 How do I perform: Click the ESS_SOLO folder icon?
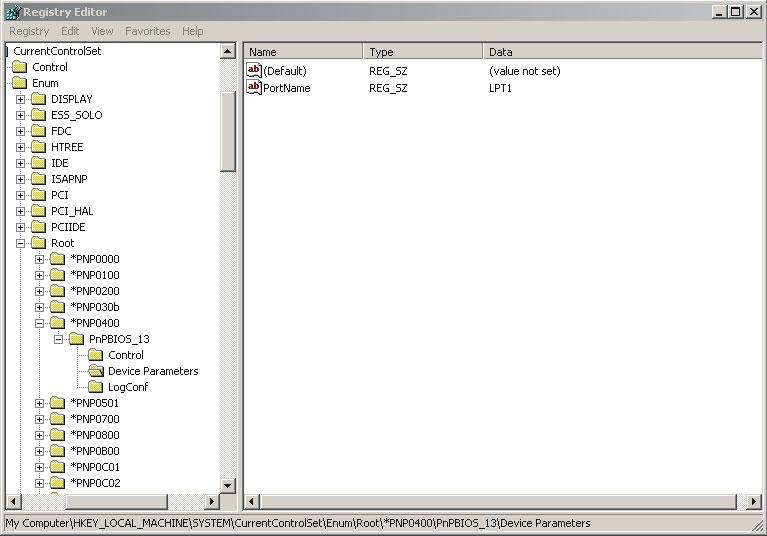click(x=39, y=115)
